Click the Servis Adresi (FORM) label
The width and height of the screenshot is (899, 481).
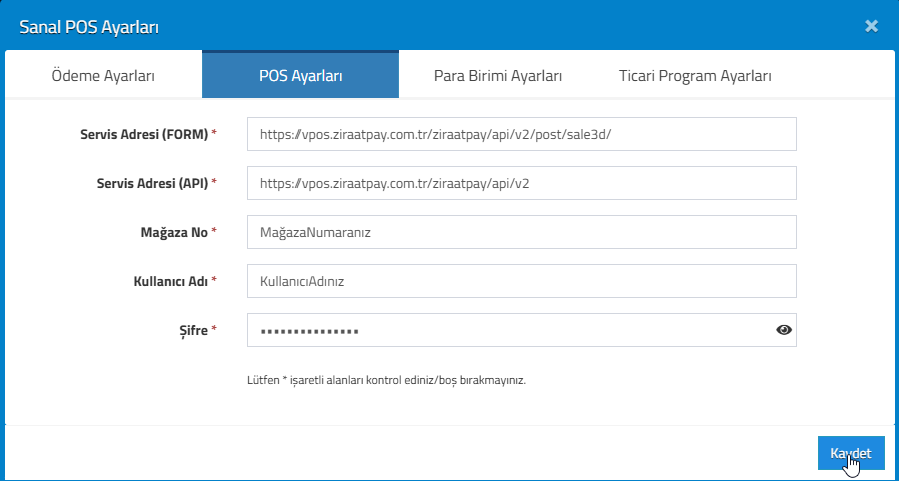144,134
